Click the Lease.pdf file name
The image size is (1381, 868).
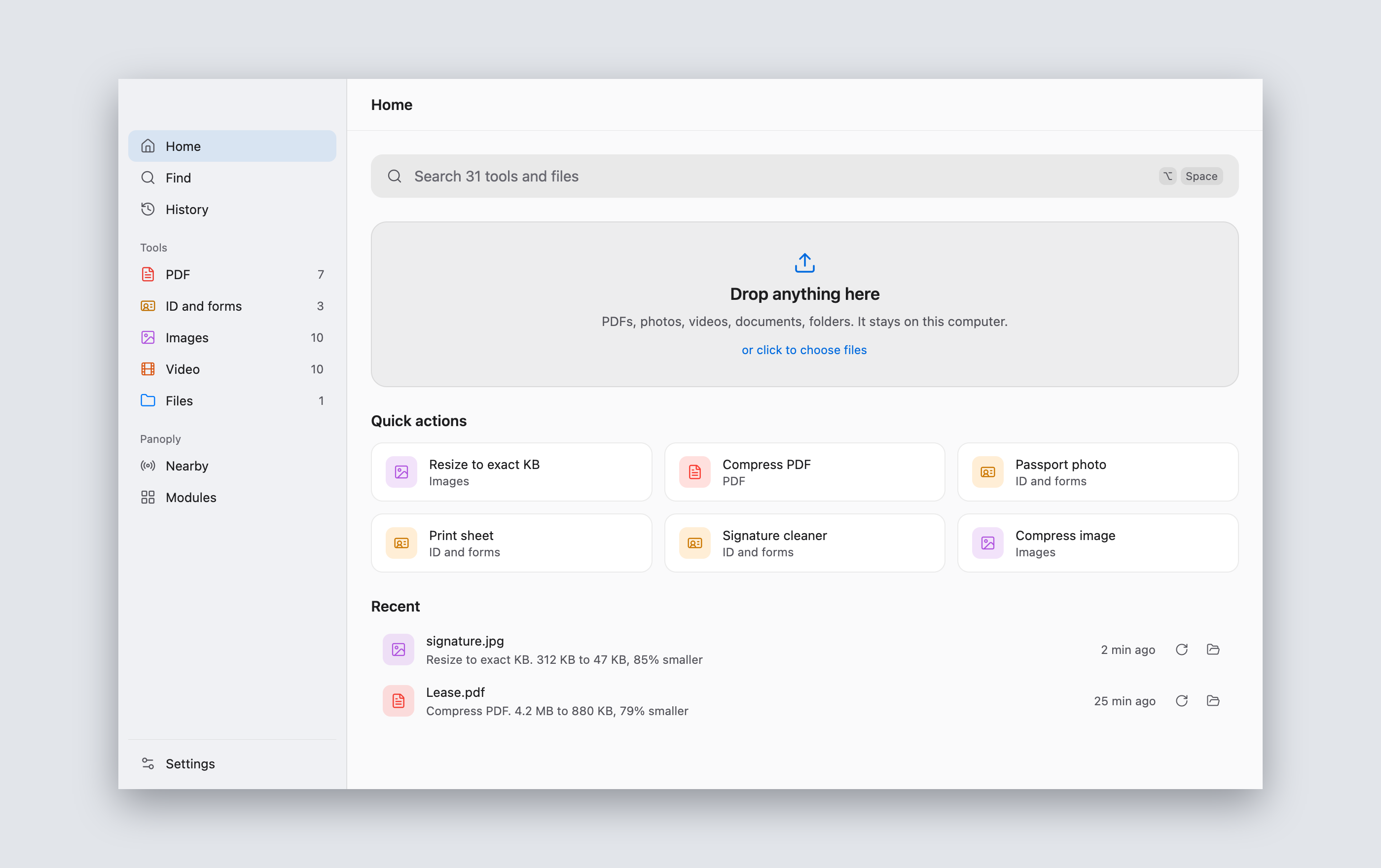coord(455,692)
